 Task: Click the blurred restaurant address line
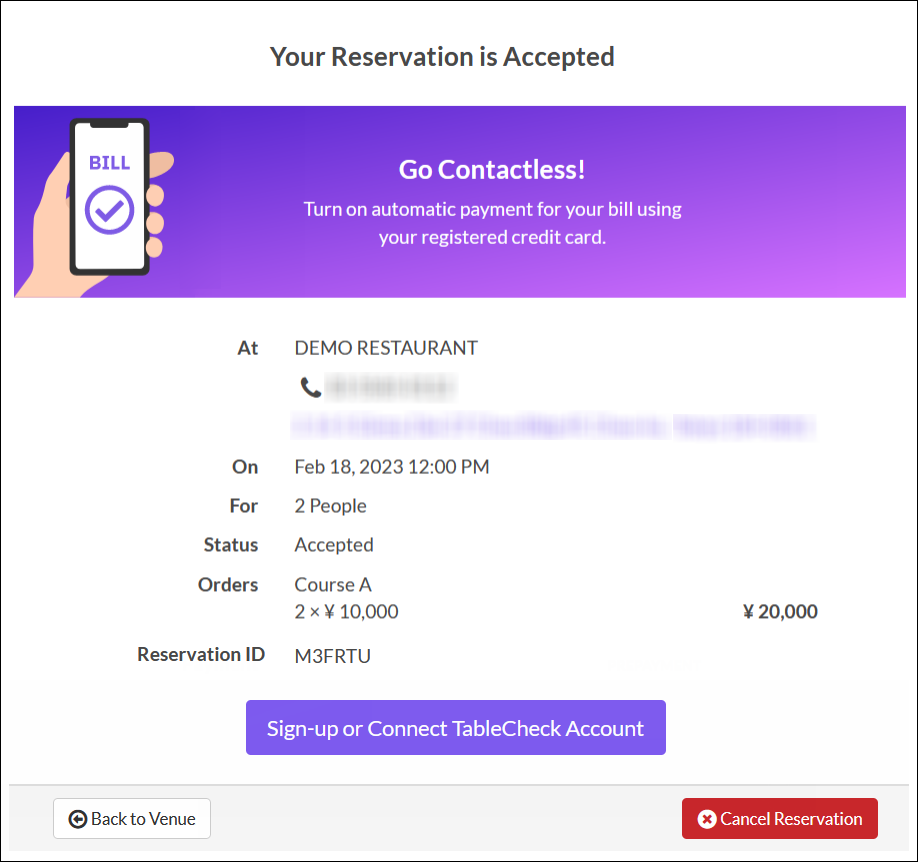click(x=553, y=427)
